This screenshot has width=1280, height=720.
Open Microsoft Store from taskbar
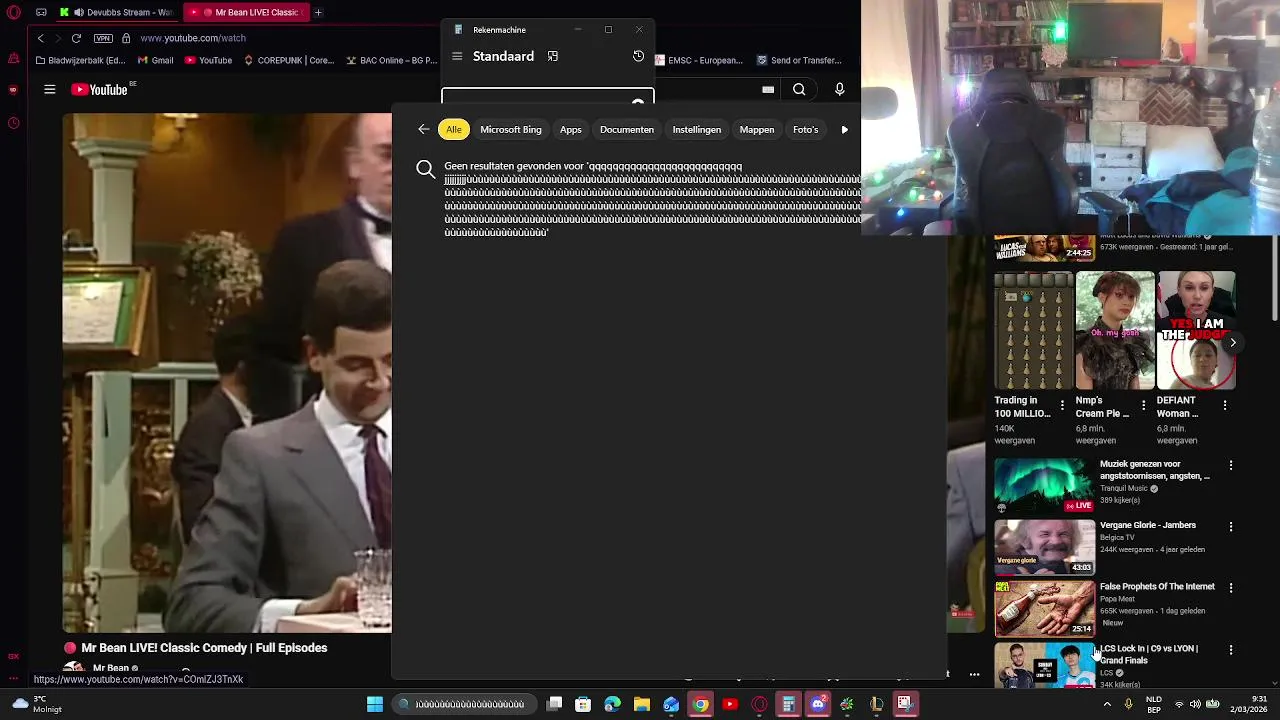coord(583,704)
